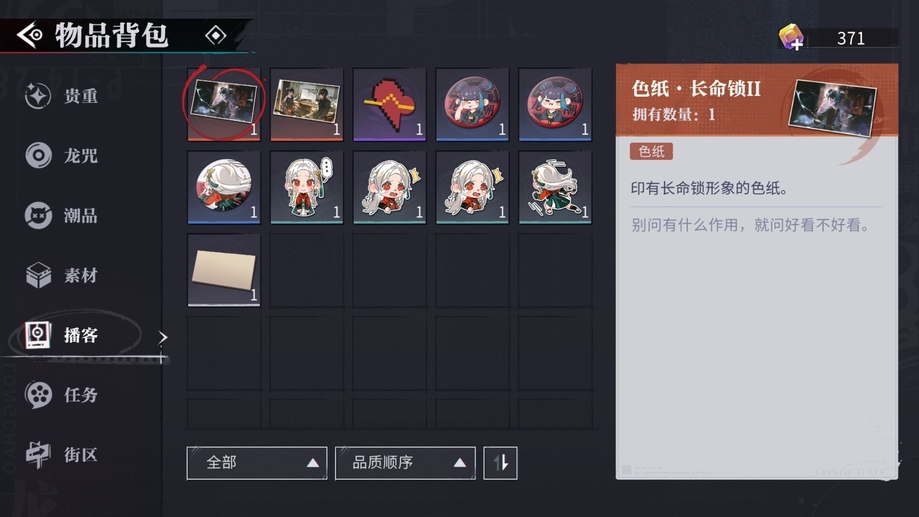Click the diamond icon next to 物品背包
The image size is (919, 517).
click(x=216, y=35)
